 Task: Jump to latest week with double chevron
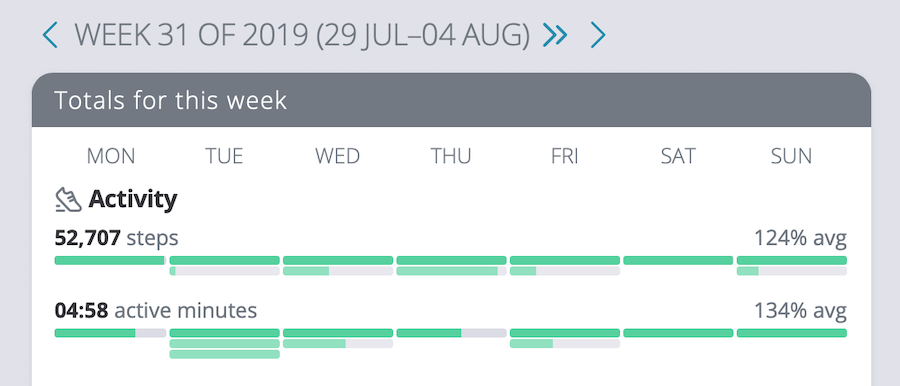[555, 36]
